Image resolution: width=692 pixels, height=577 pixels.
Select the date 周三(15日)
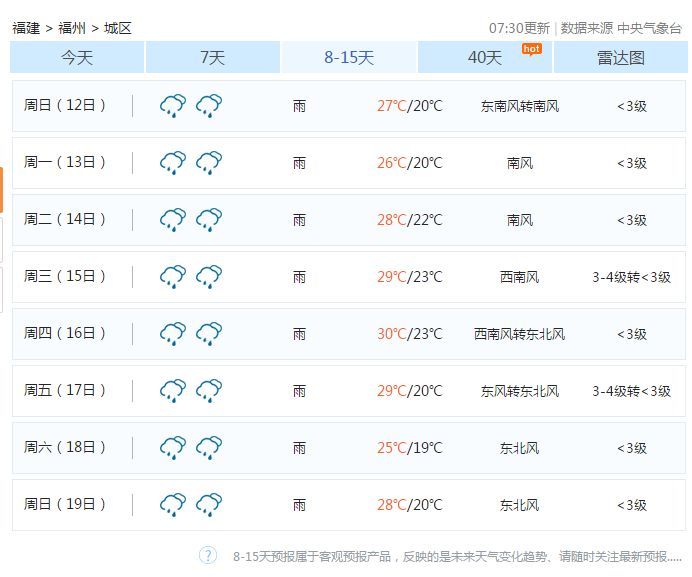(x=64, y=276)
